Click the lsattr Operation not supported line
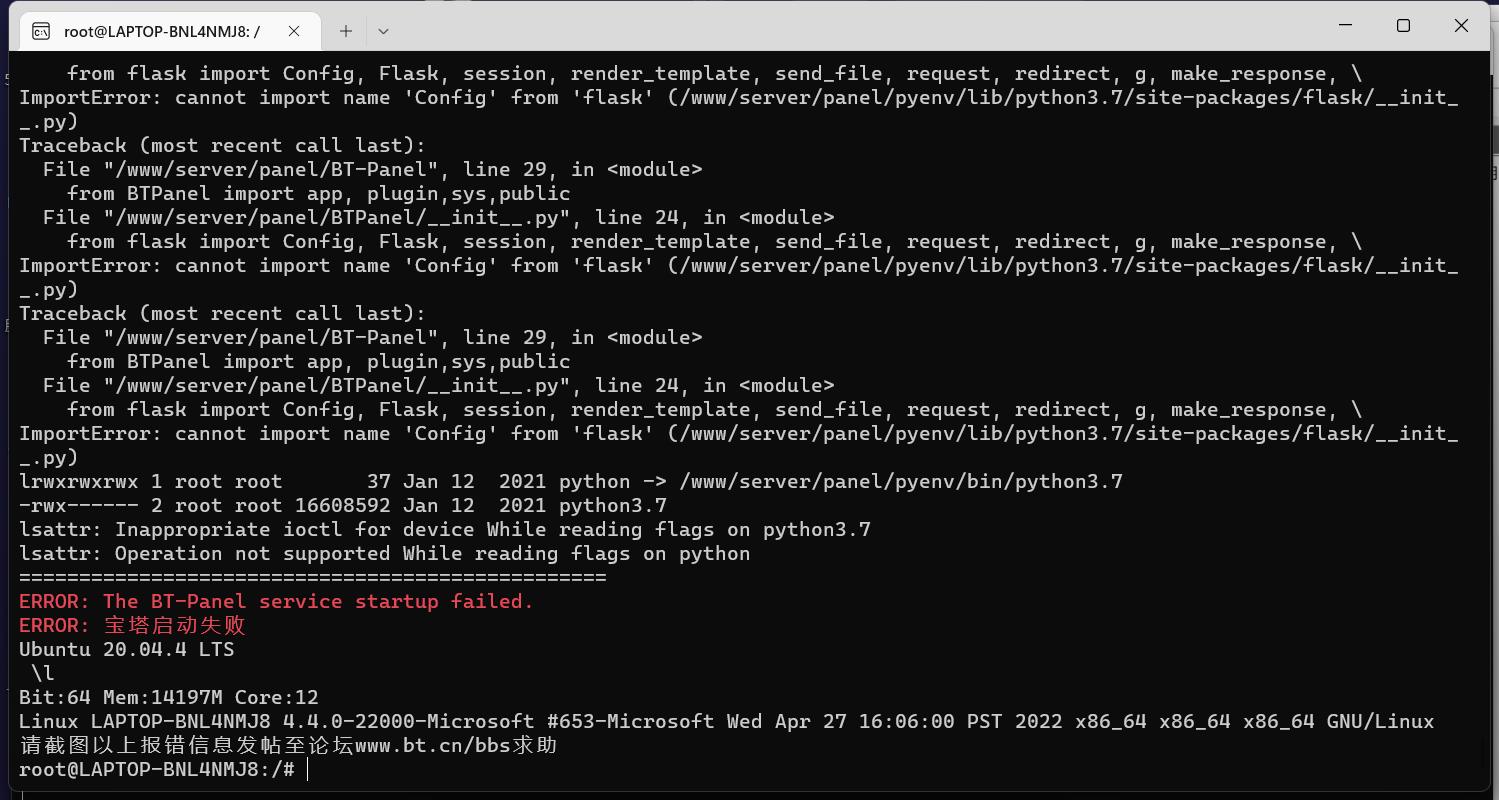The height and width of the screenshot is (800, 1499). click(x=384, y=553)
